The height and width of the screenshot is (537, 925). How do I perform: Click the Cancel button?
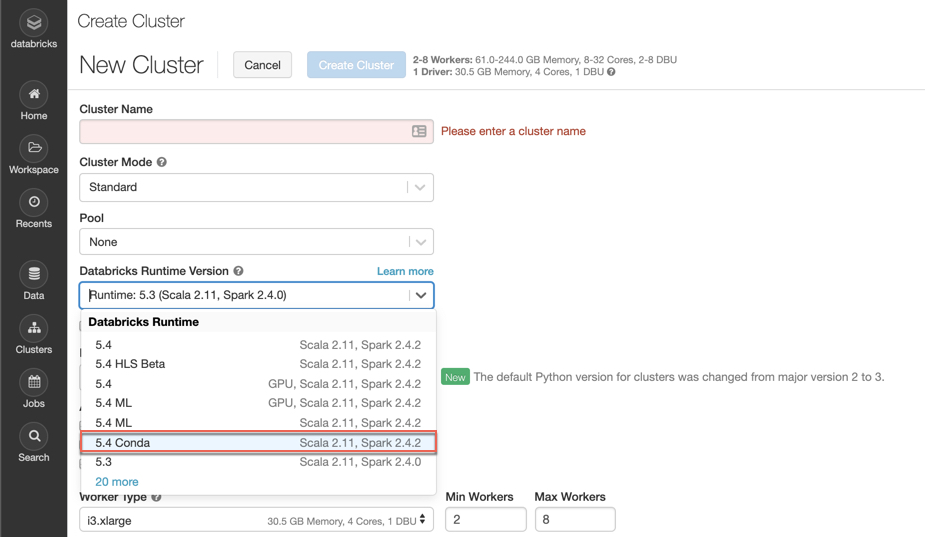pyautogui.click(x=263, y=65)
